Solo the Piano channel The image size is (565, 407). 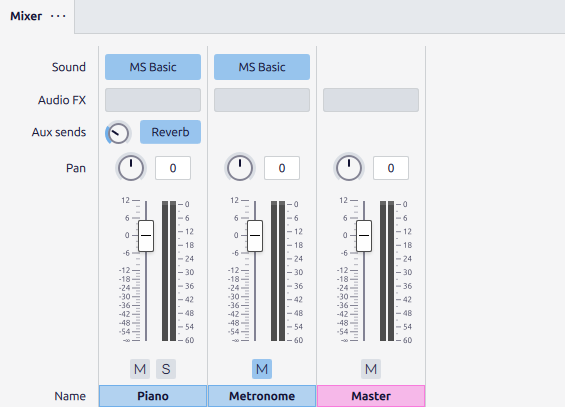click(166, 369)
